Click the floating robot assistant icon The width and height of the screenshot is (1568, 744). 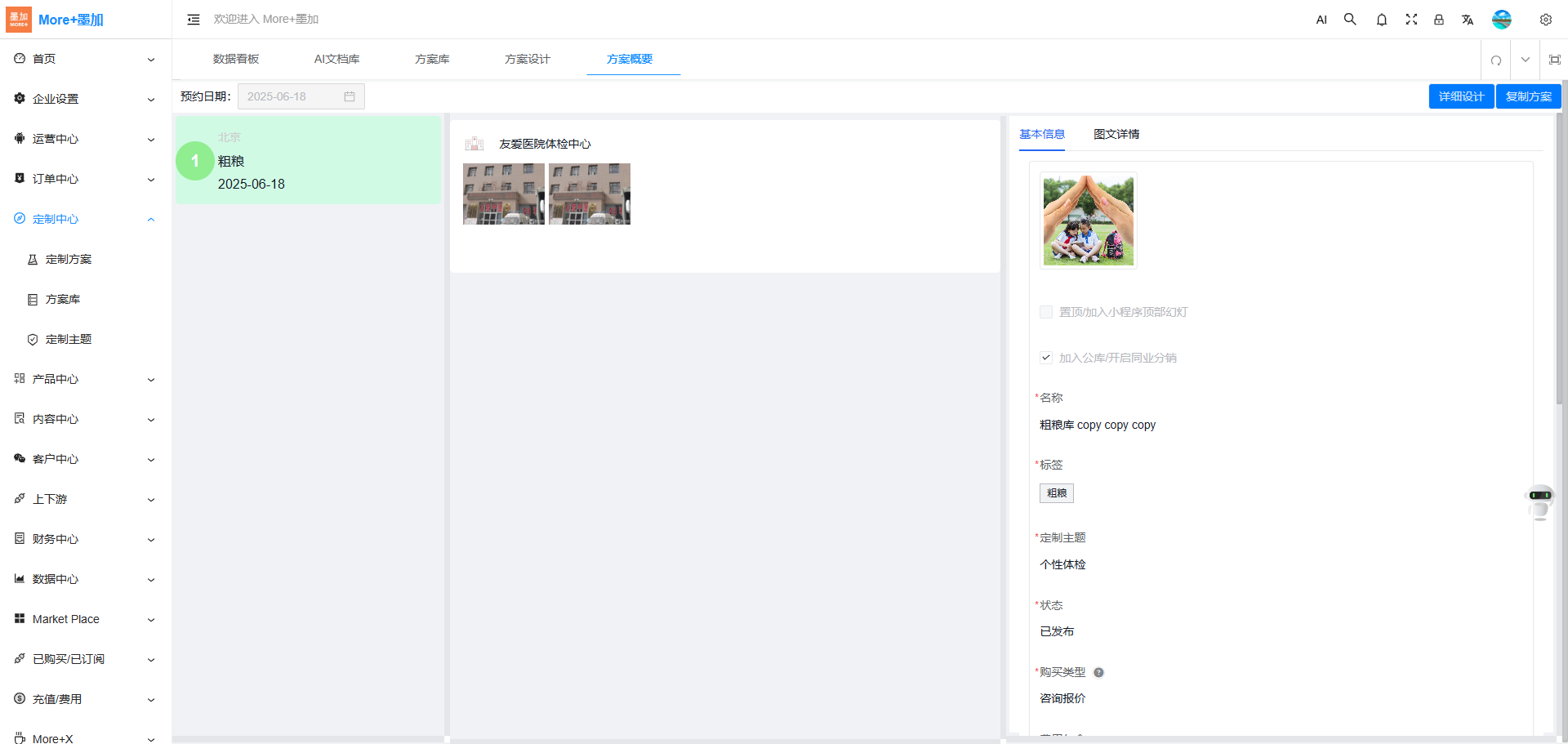(x=1540, y=501)
